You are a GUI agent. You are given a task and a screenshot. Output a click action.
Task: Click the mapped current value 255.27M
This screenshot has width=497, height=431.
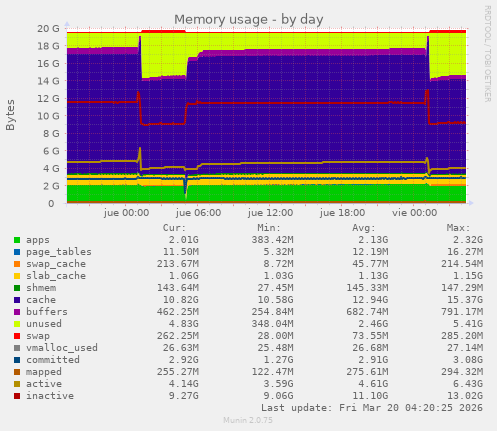[x=178, y=372]
